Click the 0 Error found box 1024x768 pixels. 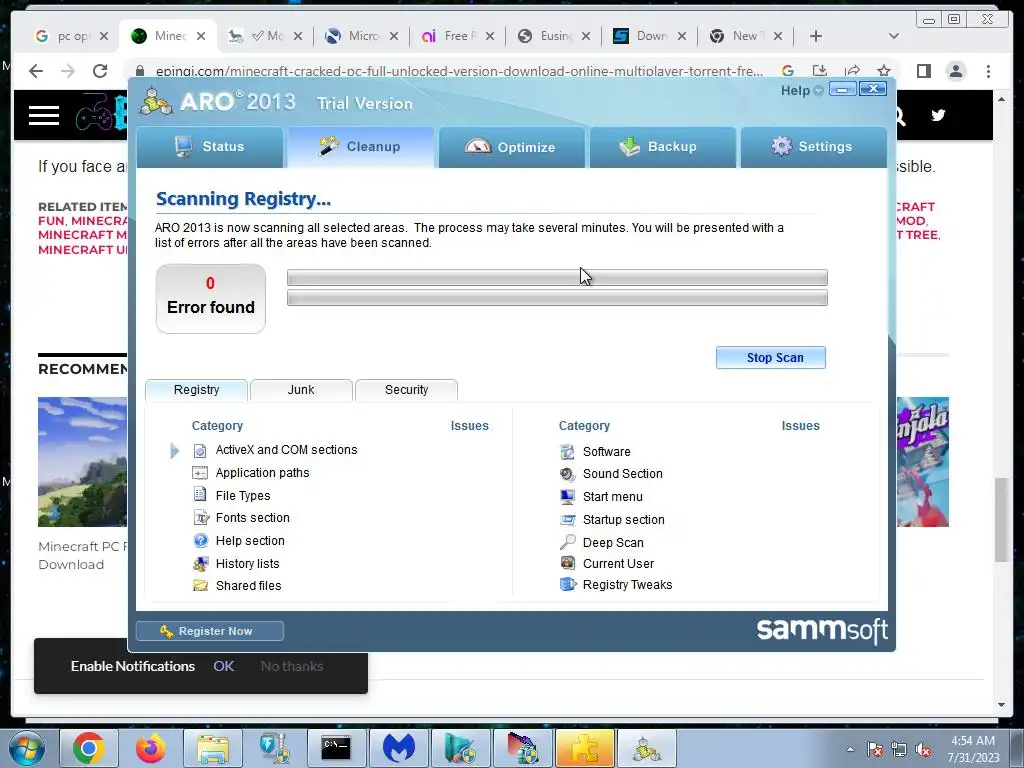point(210,298)
